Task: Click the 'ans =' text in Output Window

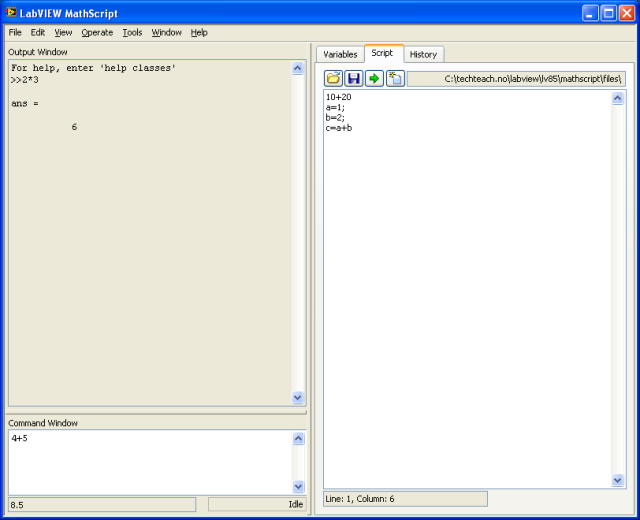Action: click(24, 104)
